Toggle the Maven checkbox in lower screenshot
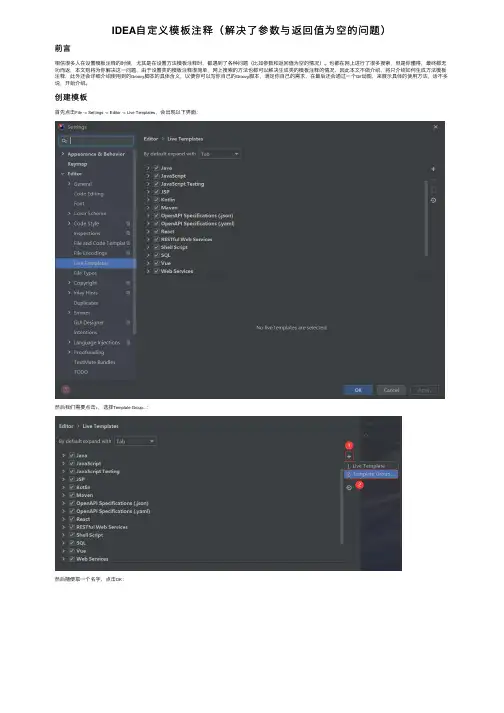This screenshot has height=713, width=504. pyautogui.click(x=72, y=495)
